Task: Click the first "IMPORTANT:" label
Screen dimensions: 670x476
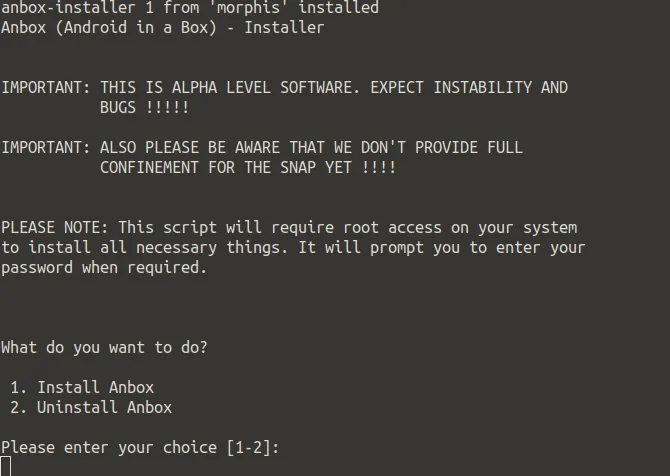Action: (45, 87)
